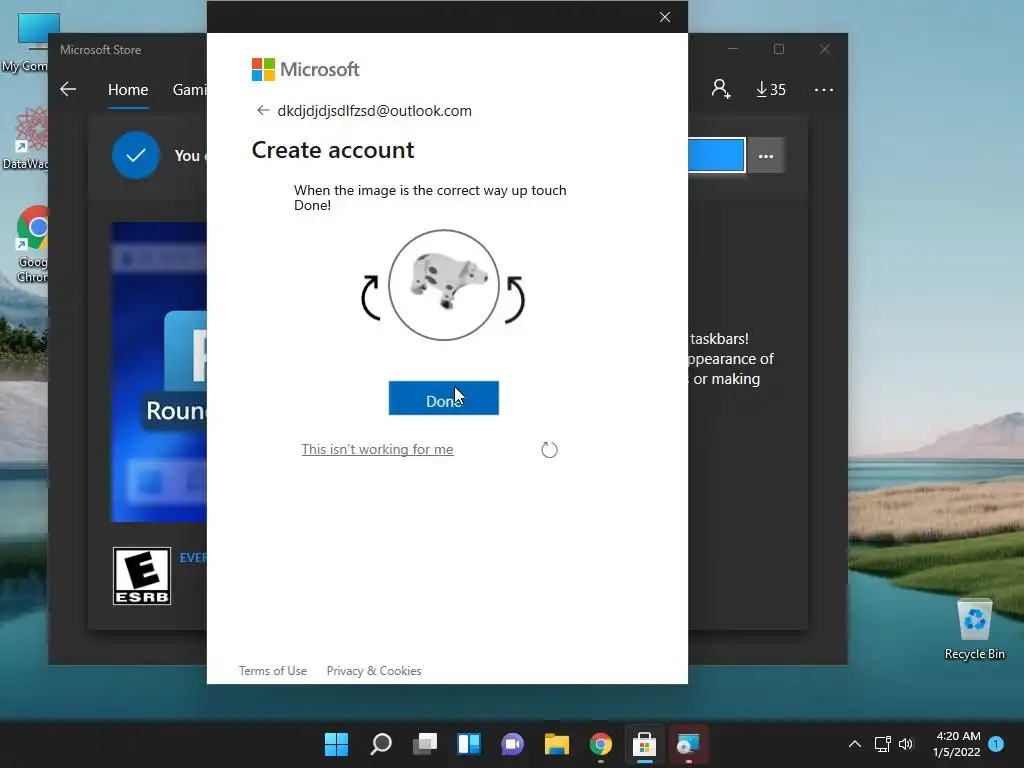Show hidden system tray icons

pos(855,744)
